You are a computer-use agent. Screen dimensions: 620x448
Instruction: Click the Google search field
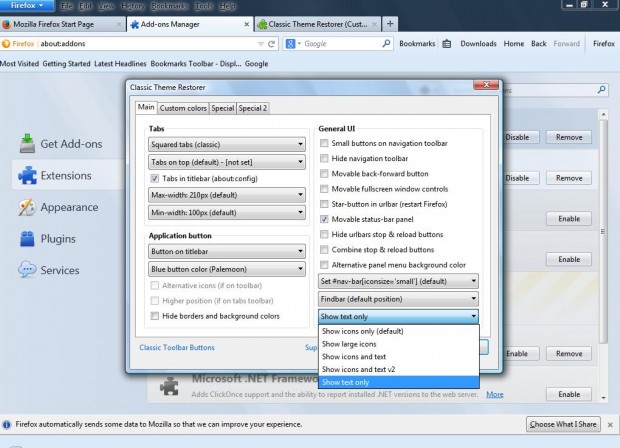pyautogui.click(x=341, y=43)
